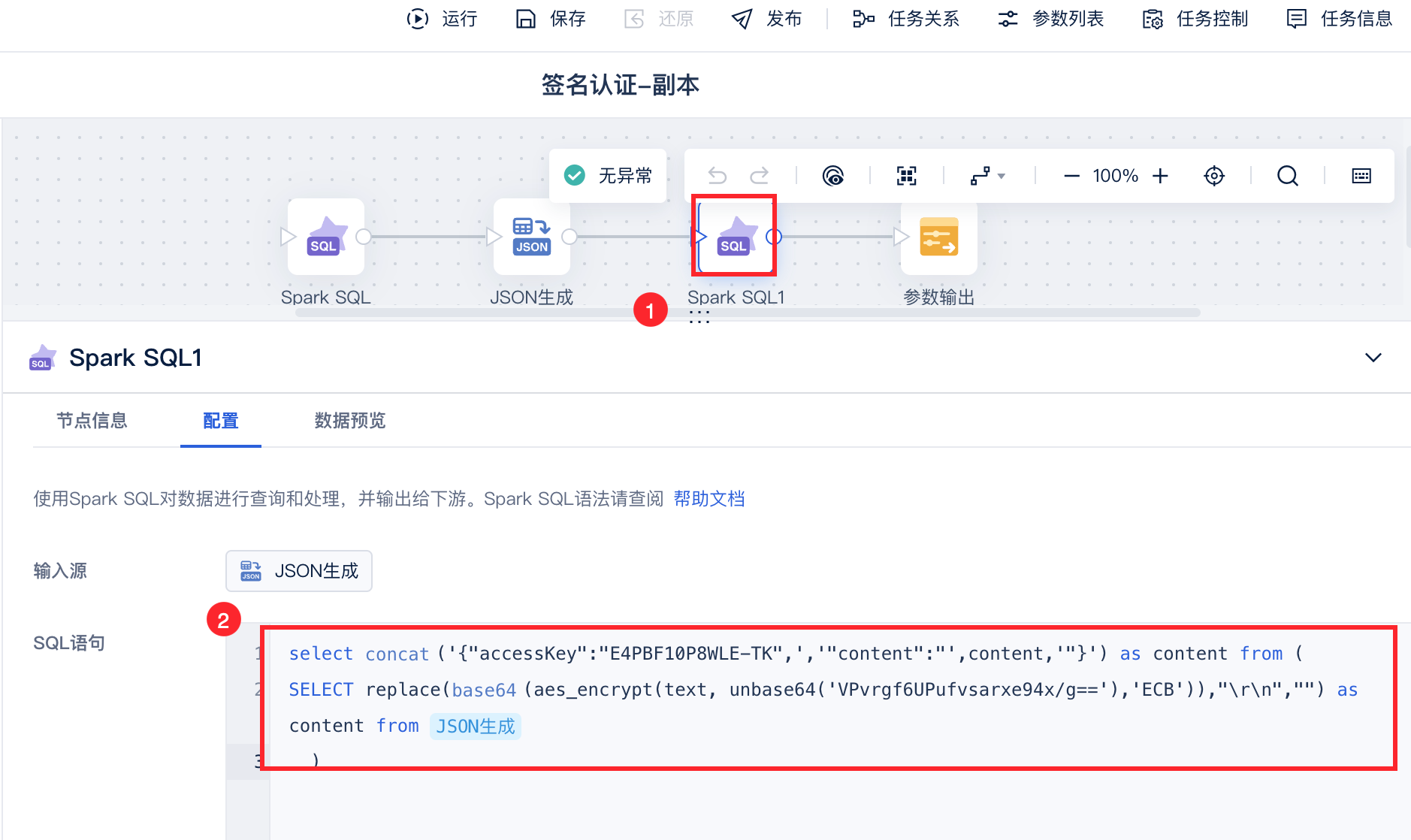Zoom in with the plus button
1411x840 pixels.
point(1161,176)
